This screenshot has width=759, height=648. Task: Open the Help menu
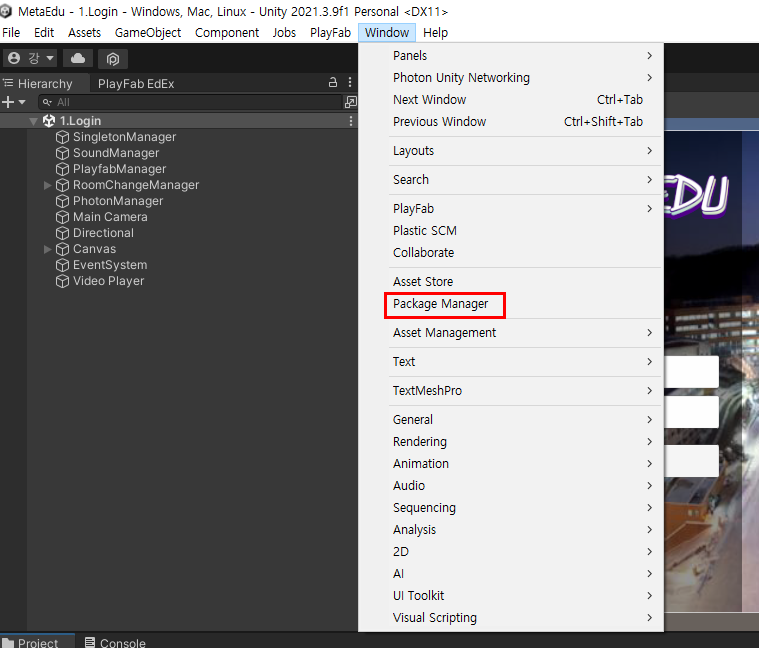click(x=435, y=32)
